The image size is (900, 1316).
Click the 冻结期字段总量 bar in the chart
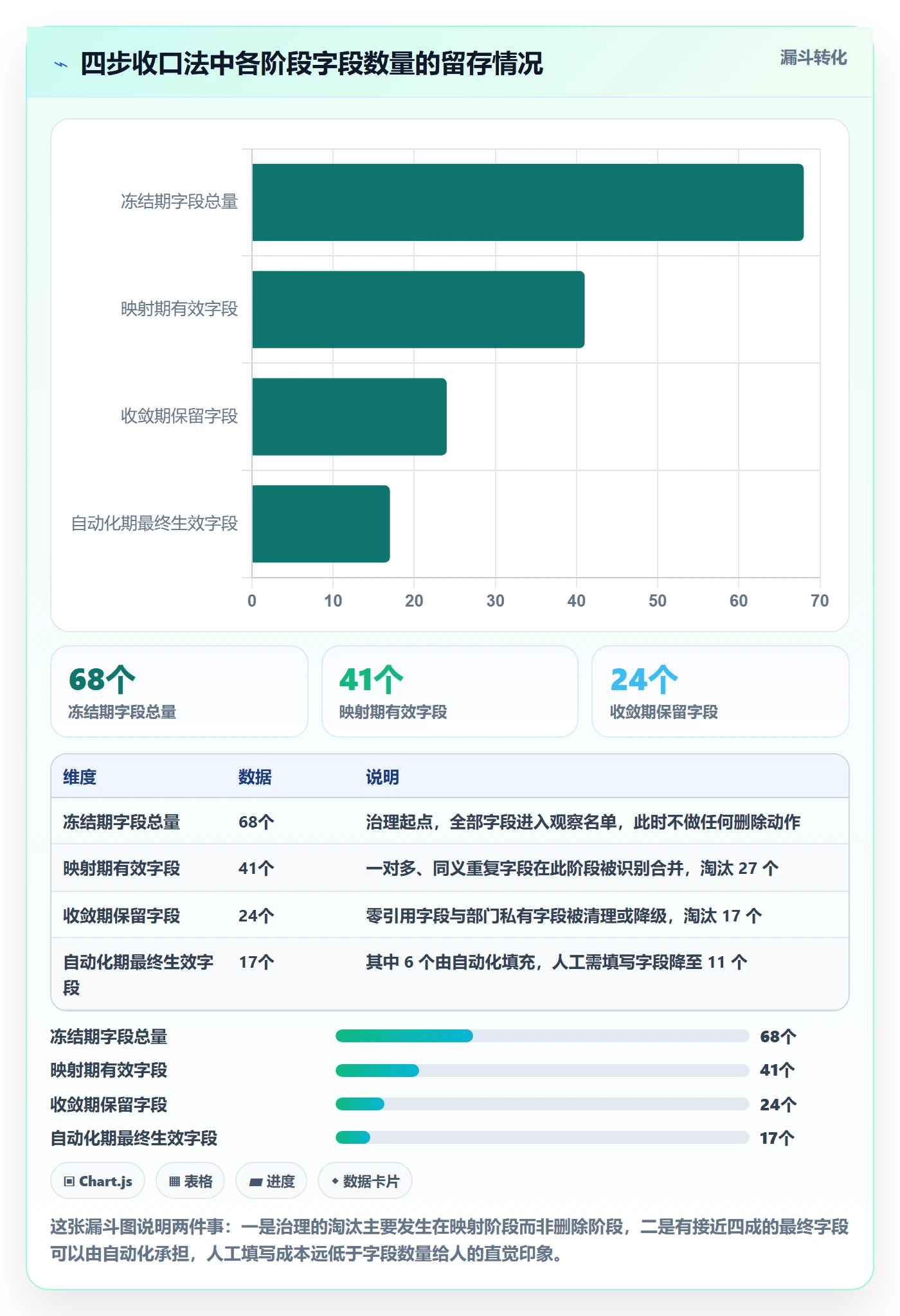(528, 202)
